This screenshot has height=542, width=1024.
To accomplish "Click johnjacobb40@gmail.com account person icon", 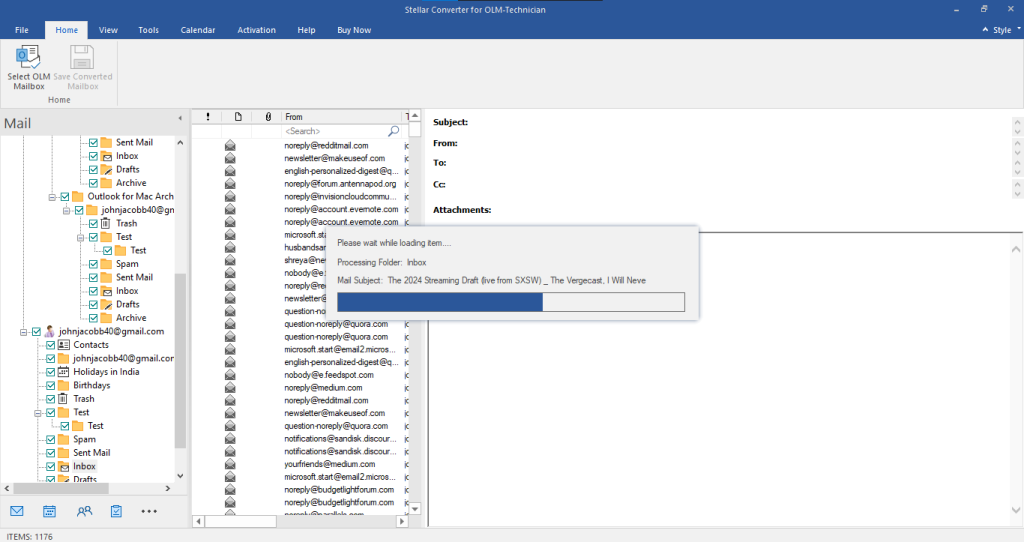I will (50, 332).
